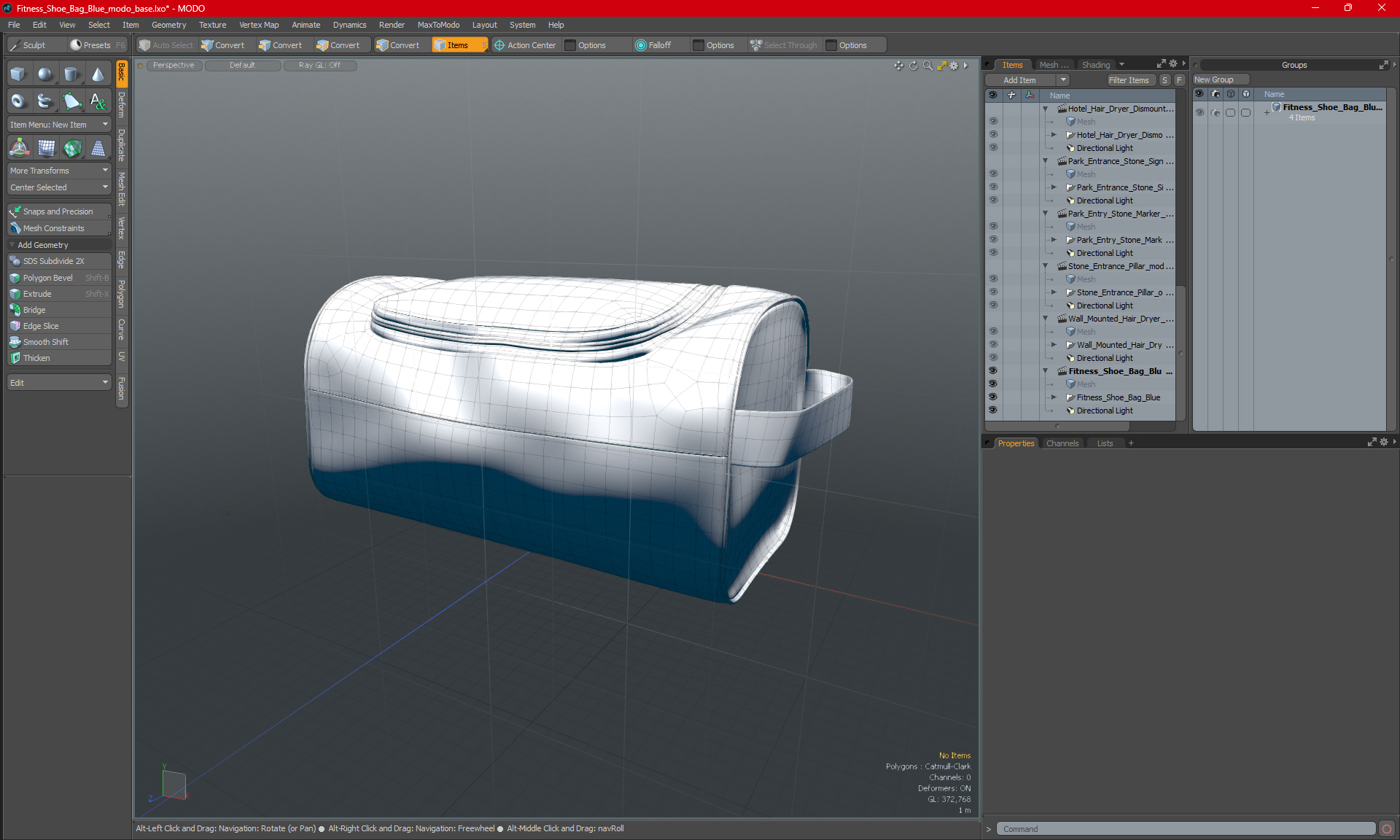Click the Add Item button
This screenshot has width=1400, height=840.
click(x=1019, y=80)
